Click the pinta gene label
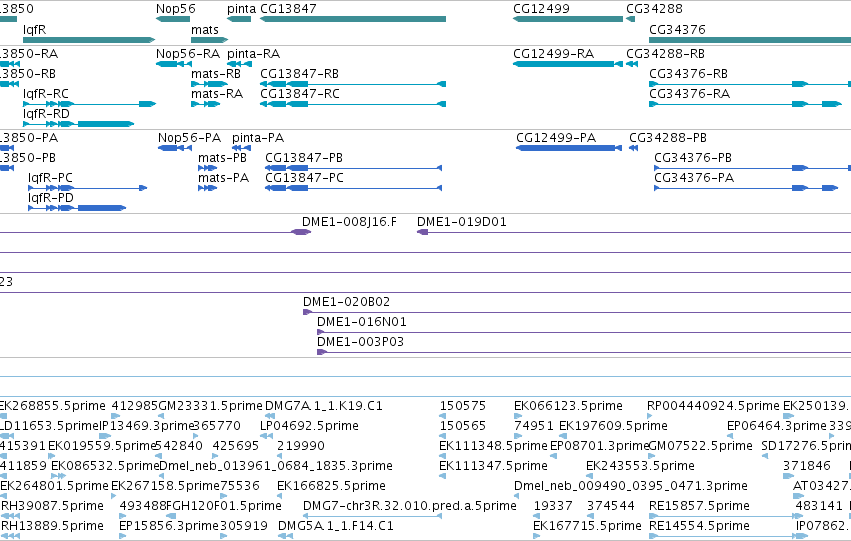851x541 pixels. (x=241, y=9)
